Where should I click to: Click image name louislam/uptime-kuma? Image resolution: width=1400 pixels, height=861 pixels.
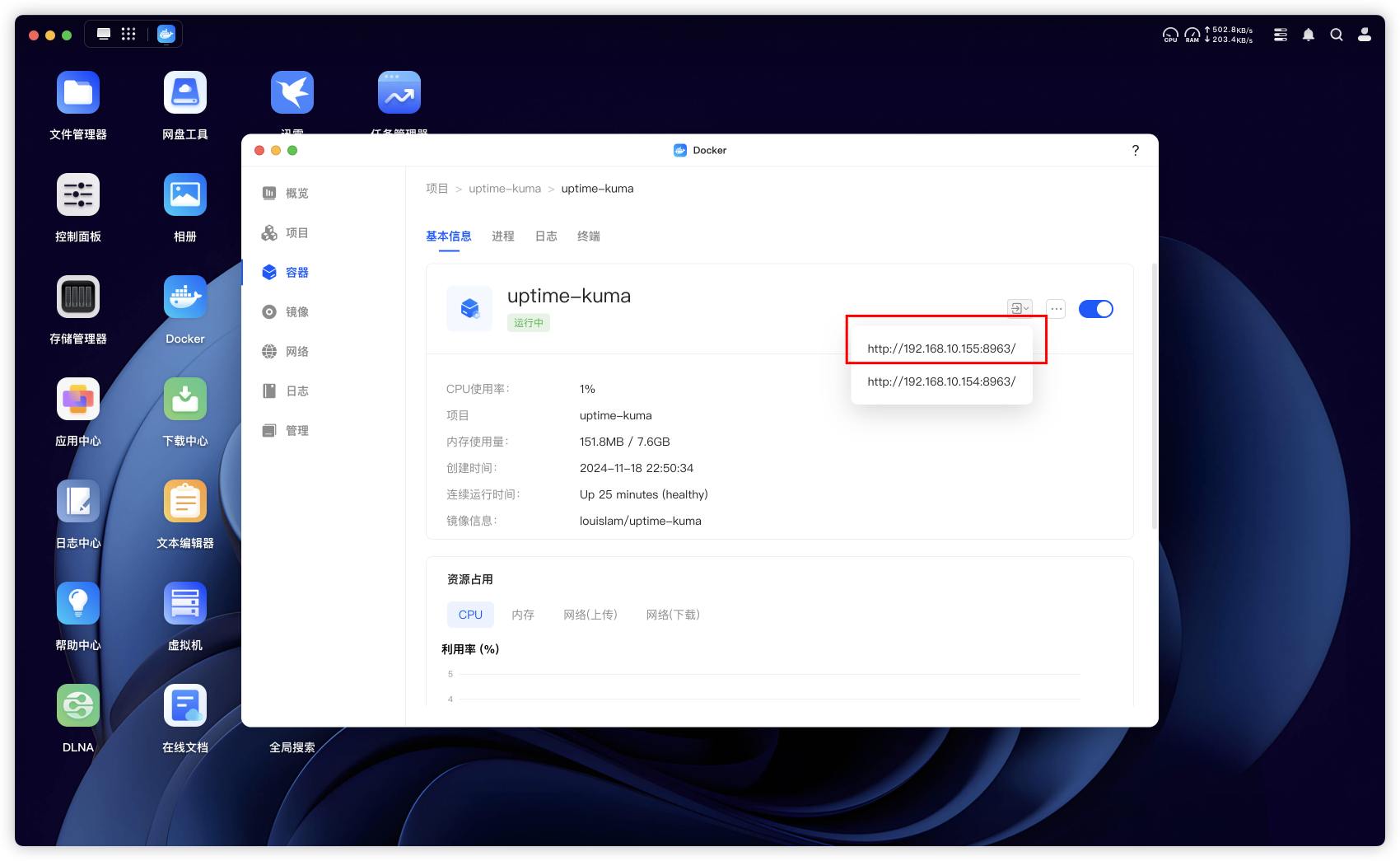point(641,521)
